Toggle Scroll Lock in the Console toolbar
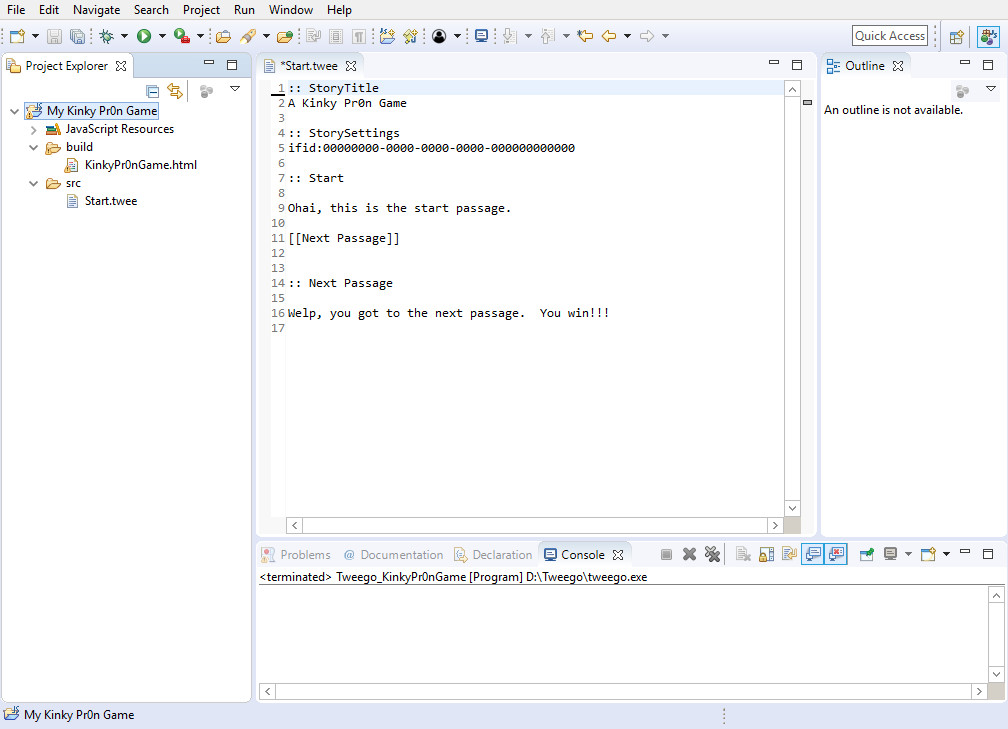 [x=766, y=554]
